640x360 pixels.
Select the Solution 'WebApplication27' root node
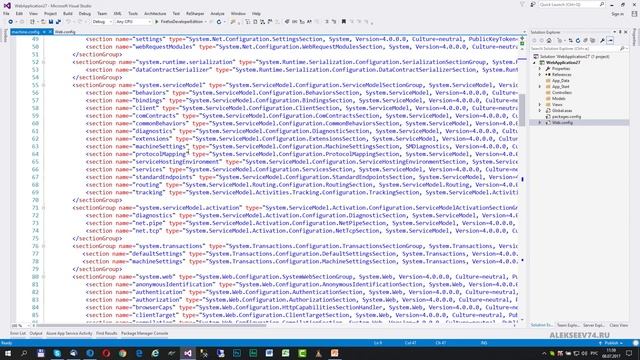574,57
